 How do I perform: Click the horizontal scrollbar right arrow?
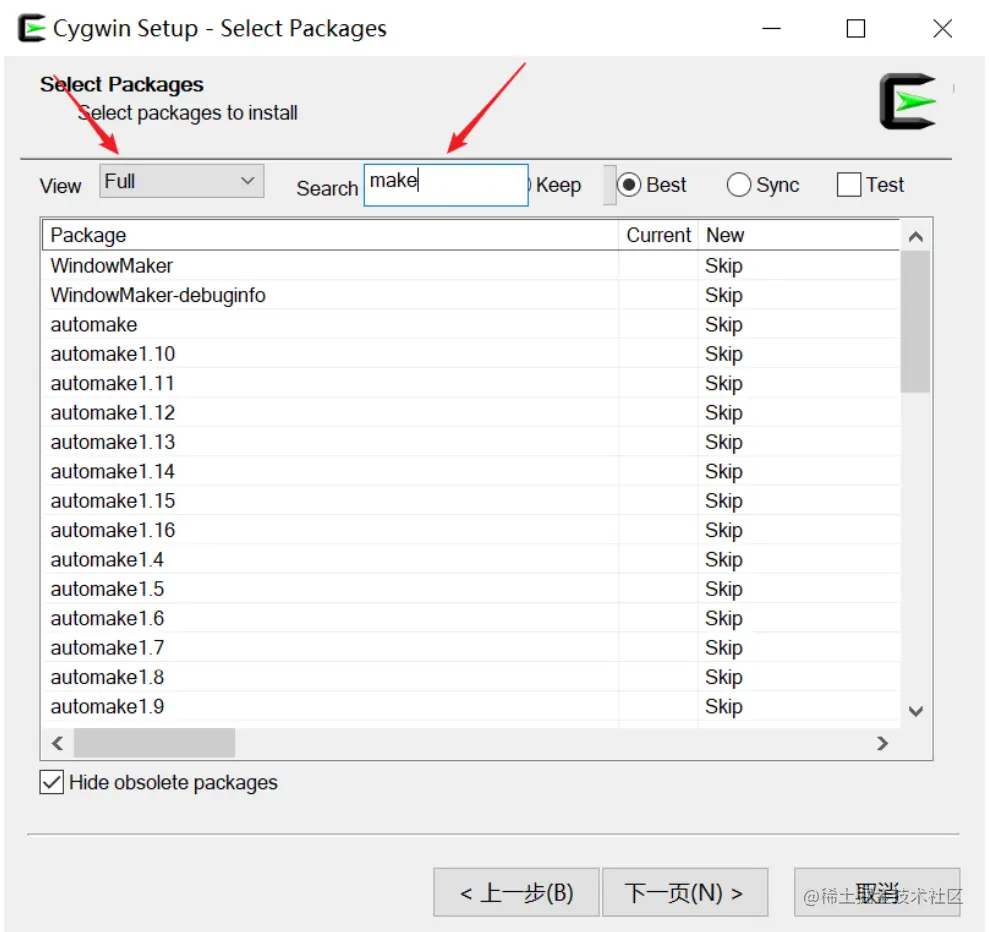[x=883, y=743]
